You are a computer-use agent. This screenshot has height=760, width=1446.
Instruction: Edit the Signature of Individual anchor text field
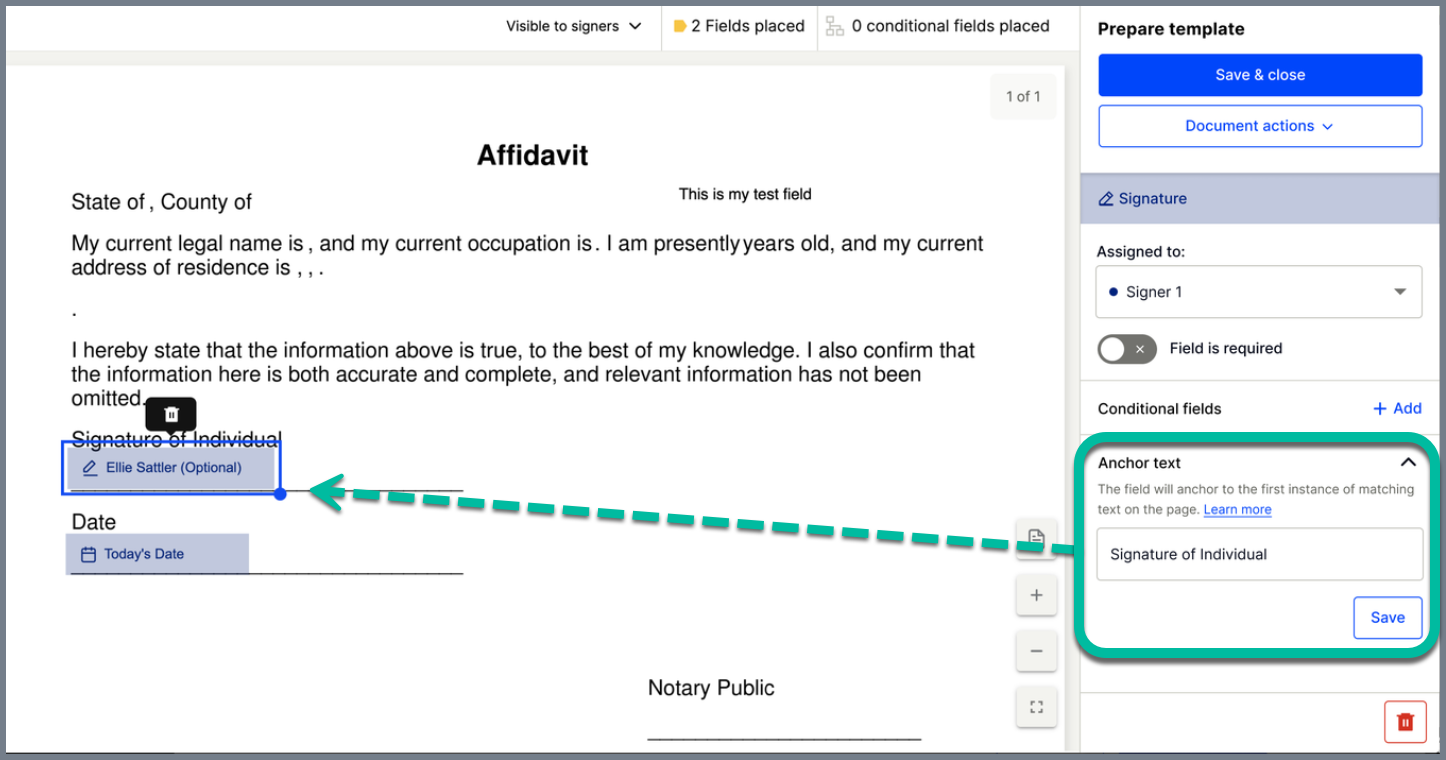(1259, 554)
